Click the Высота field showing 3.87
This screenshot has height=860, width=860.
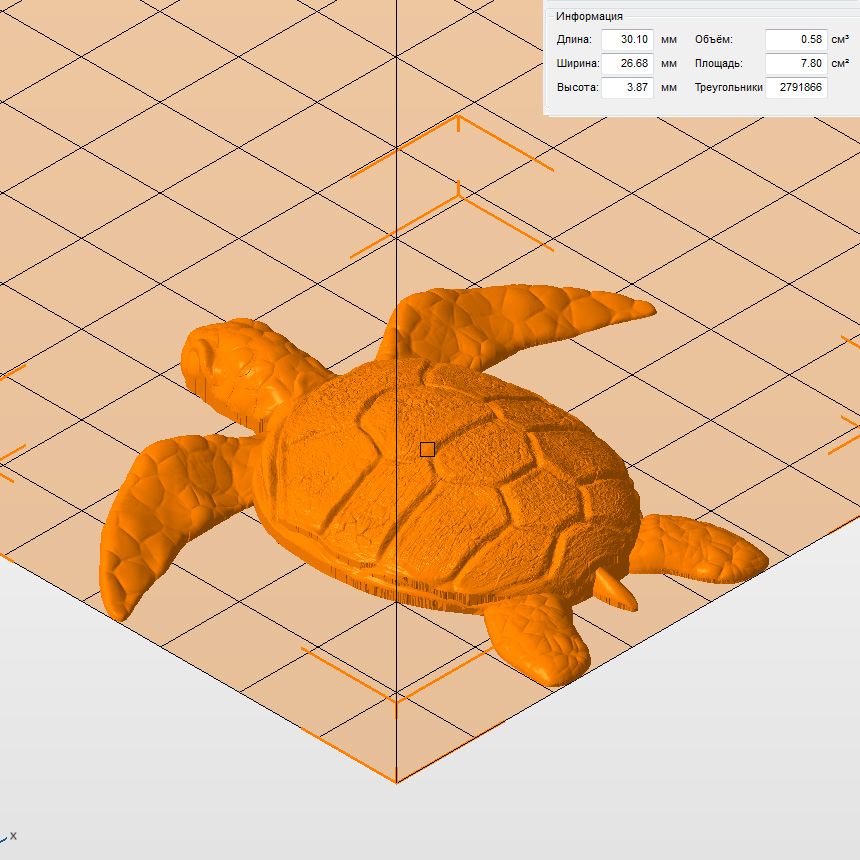(x=627, y=88)
